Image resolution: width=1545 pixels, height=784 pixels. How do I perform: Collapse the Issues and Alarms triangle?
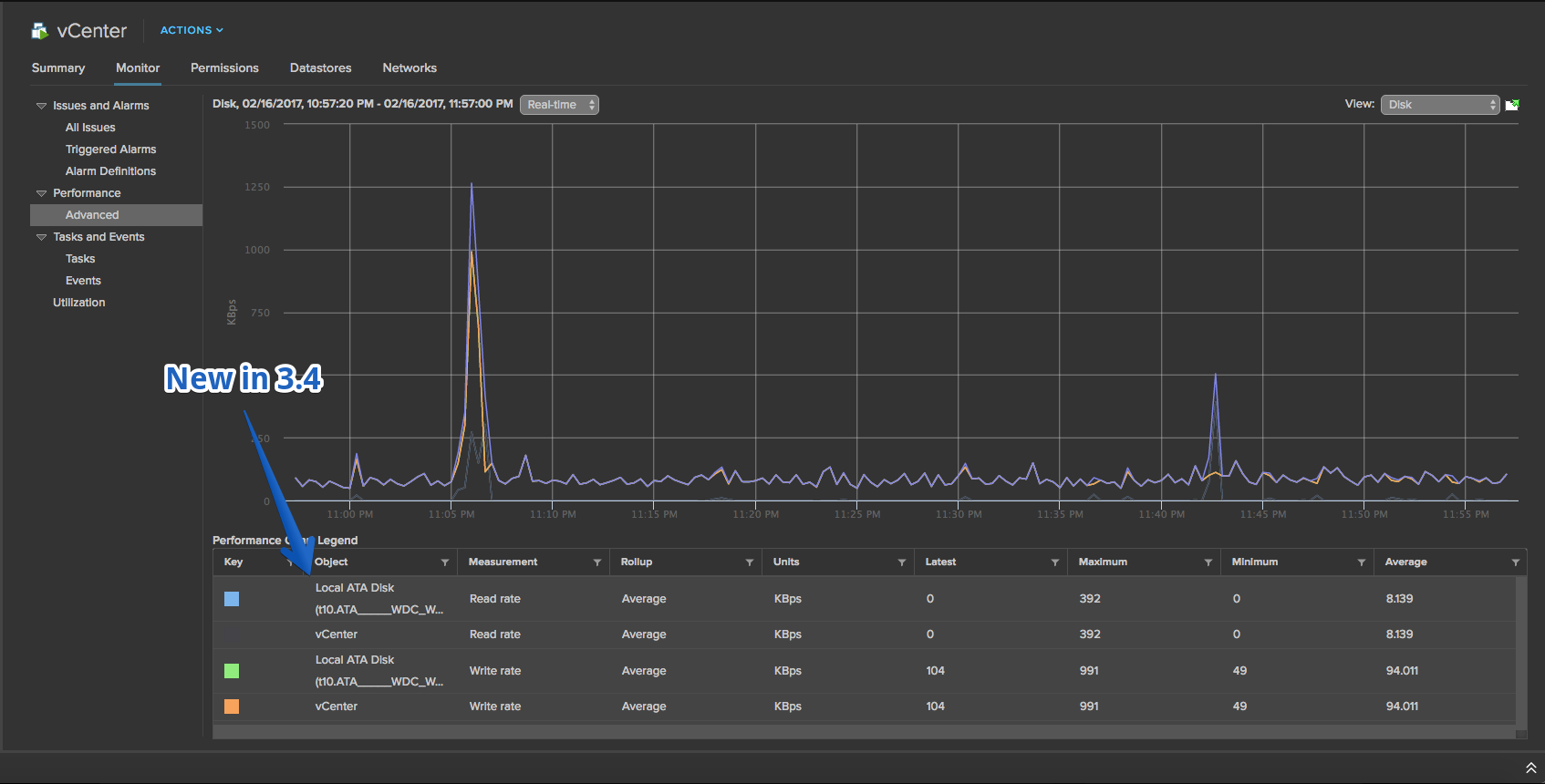(41, 106)
